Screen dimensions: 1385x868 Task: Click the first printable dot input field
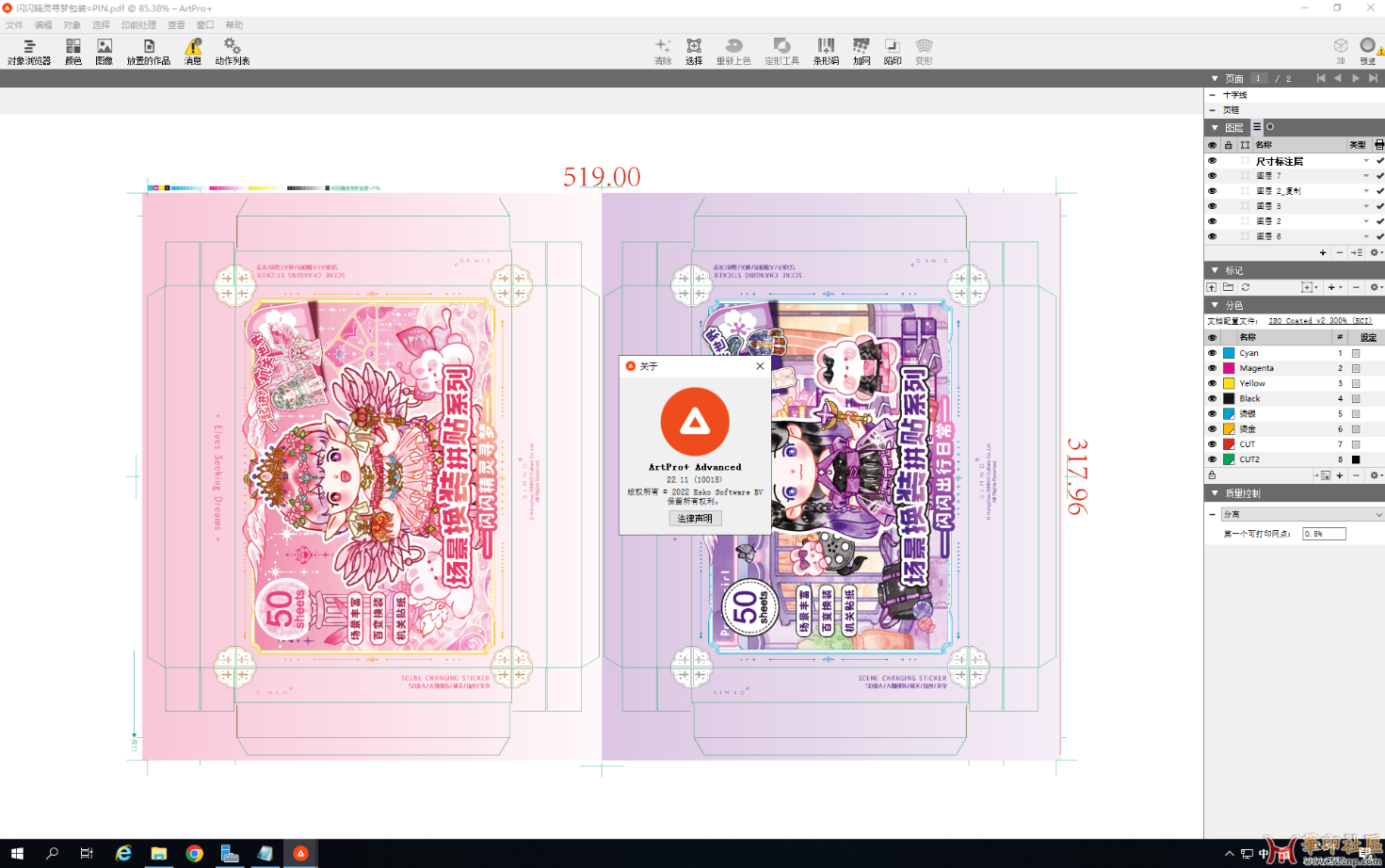pyautogui.click(x=1324, y=534)
